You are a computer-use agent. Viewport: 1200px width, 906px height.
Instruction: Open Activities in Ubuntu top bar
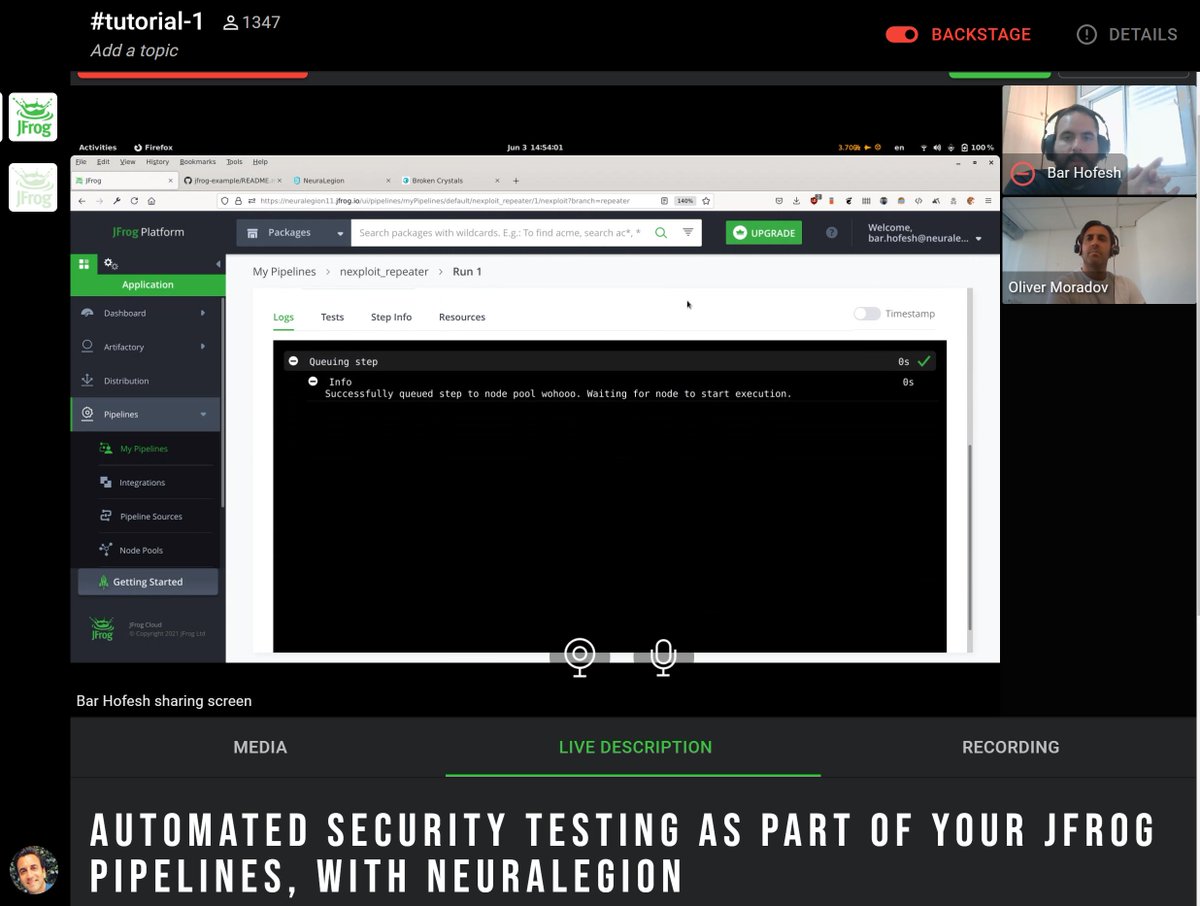pyautogui.click(x=98, y=147)
